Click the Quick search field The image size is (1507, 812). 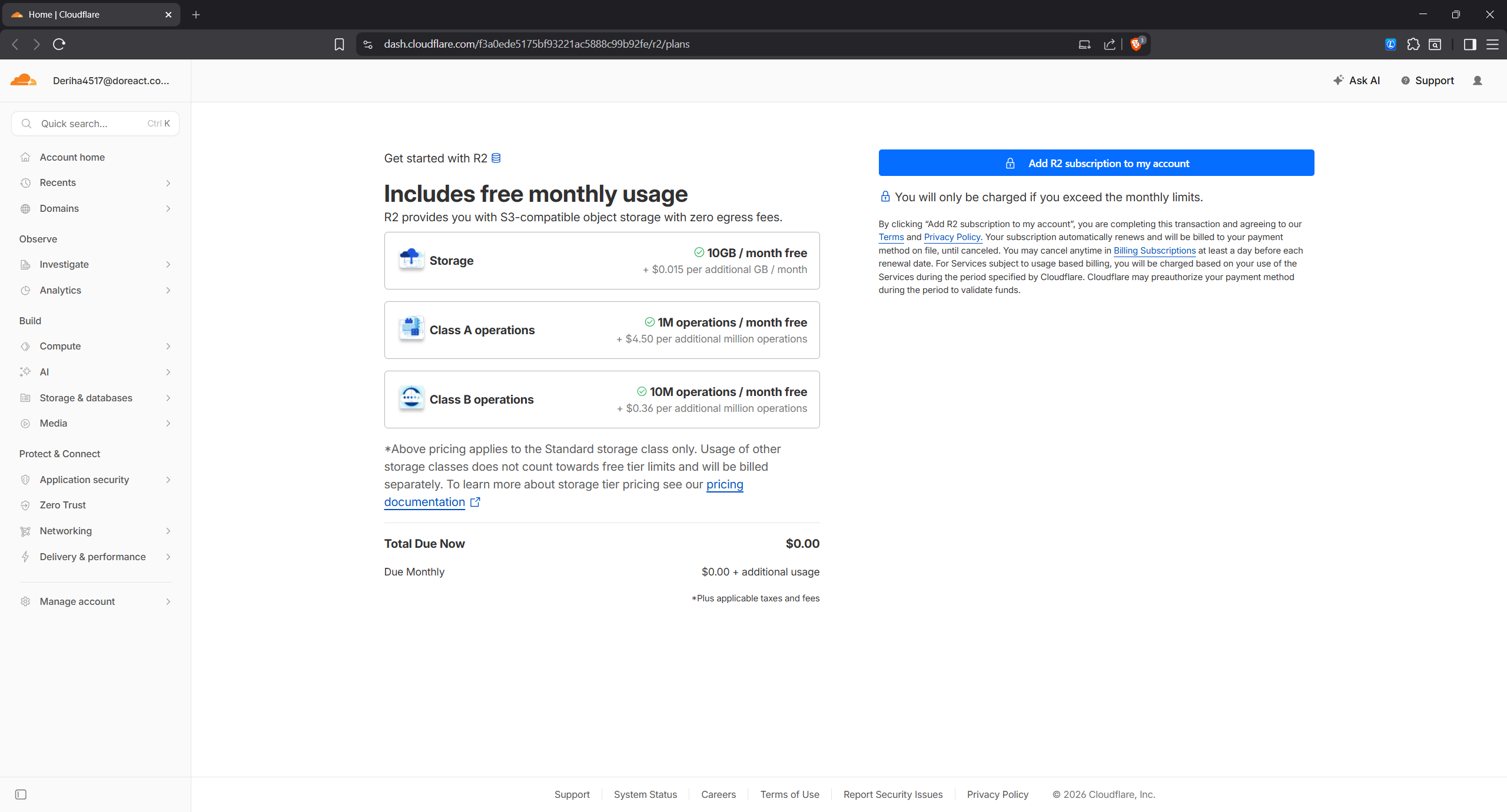click(x=95, y=124)
